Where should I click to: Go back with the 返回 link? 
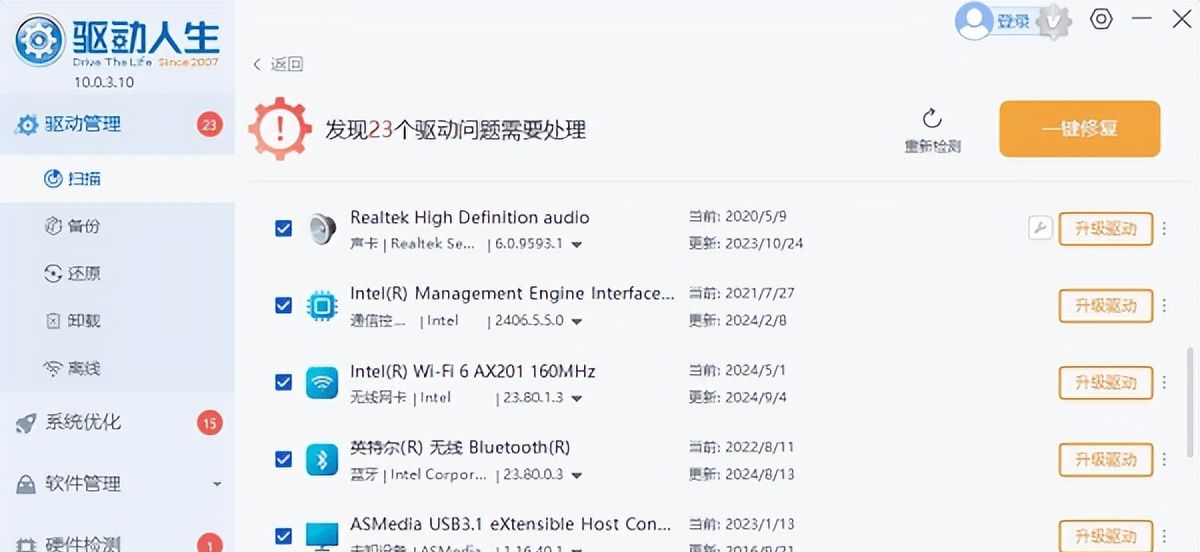pyautogui.click(x=277, y=64)
